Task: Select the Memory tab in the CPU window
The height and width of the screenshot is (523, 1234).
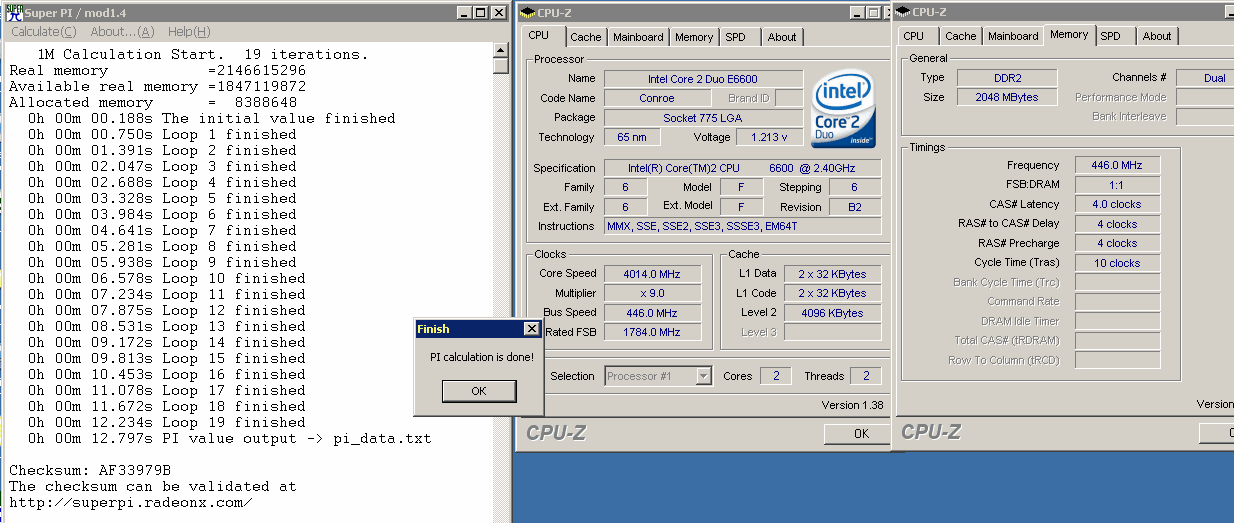Action: [694, 37]
